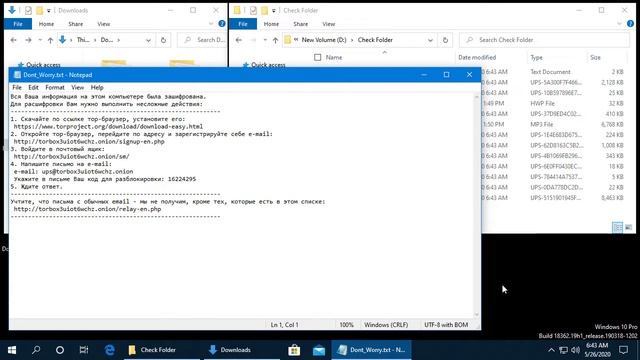The height and width of the screenshot is (360, 640).
Task: Switch to Check Folder taskbar button
Action: [162, 350]
